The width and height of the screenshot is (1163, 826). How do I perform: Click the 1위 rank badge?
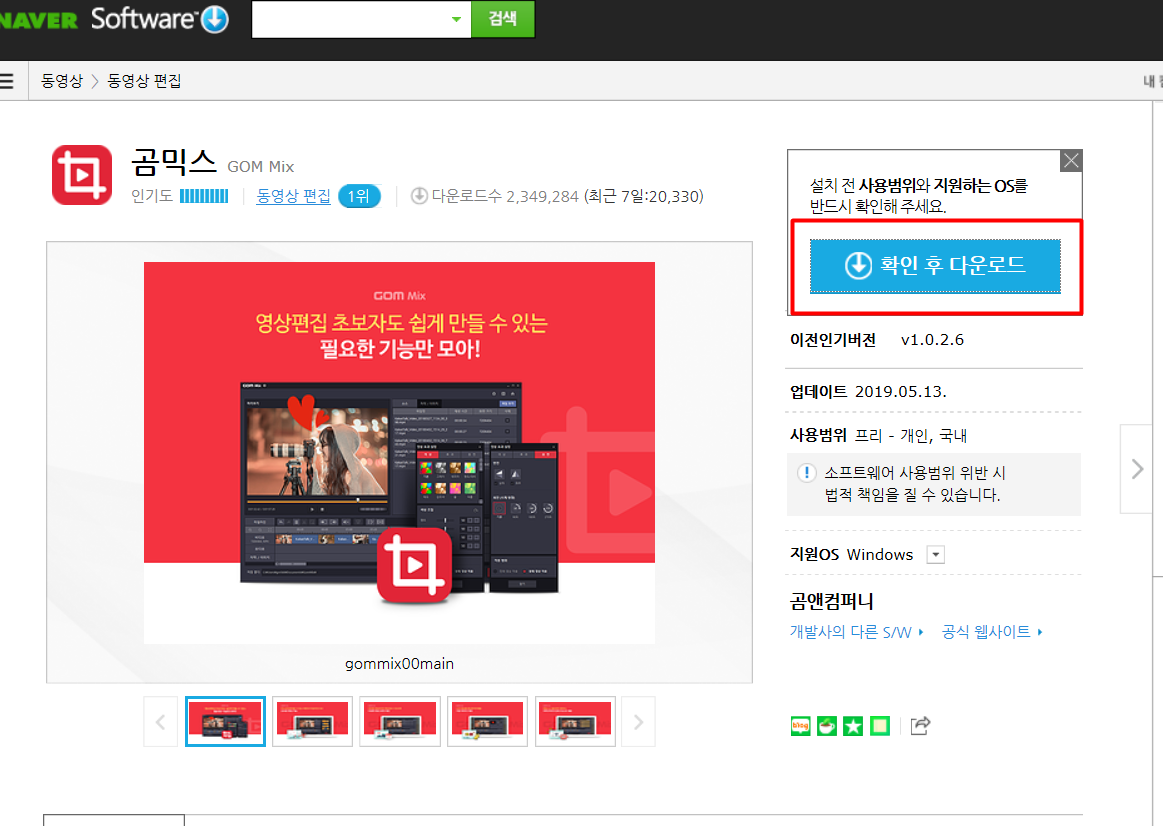pyautogui.click(x=359, y=196)
